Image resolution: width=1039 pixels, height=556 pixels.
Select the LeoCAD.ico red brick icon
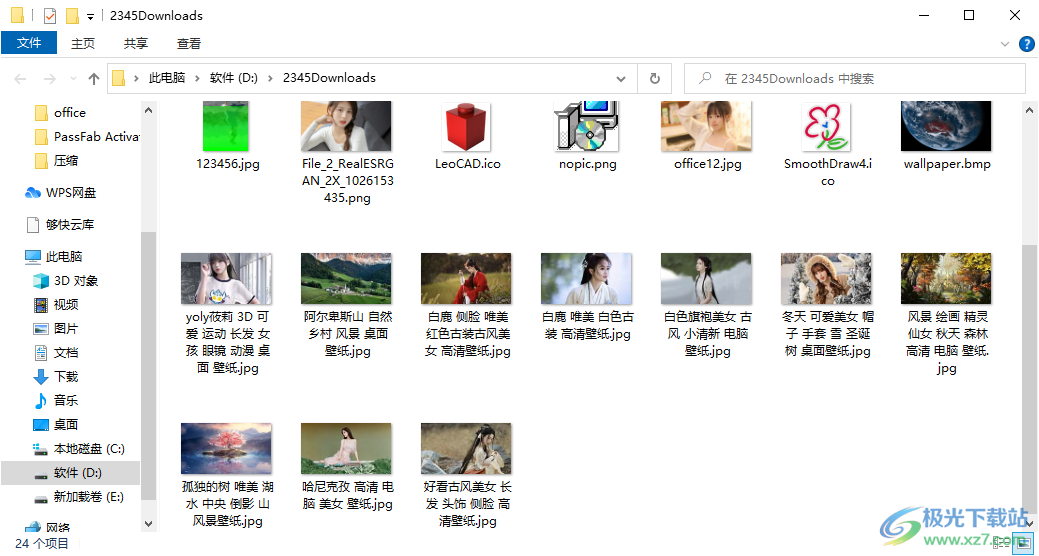pyautogui.click(x=466, y=126)
